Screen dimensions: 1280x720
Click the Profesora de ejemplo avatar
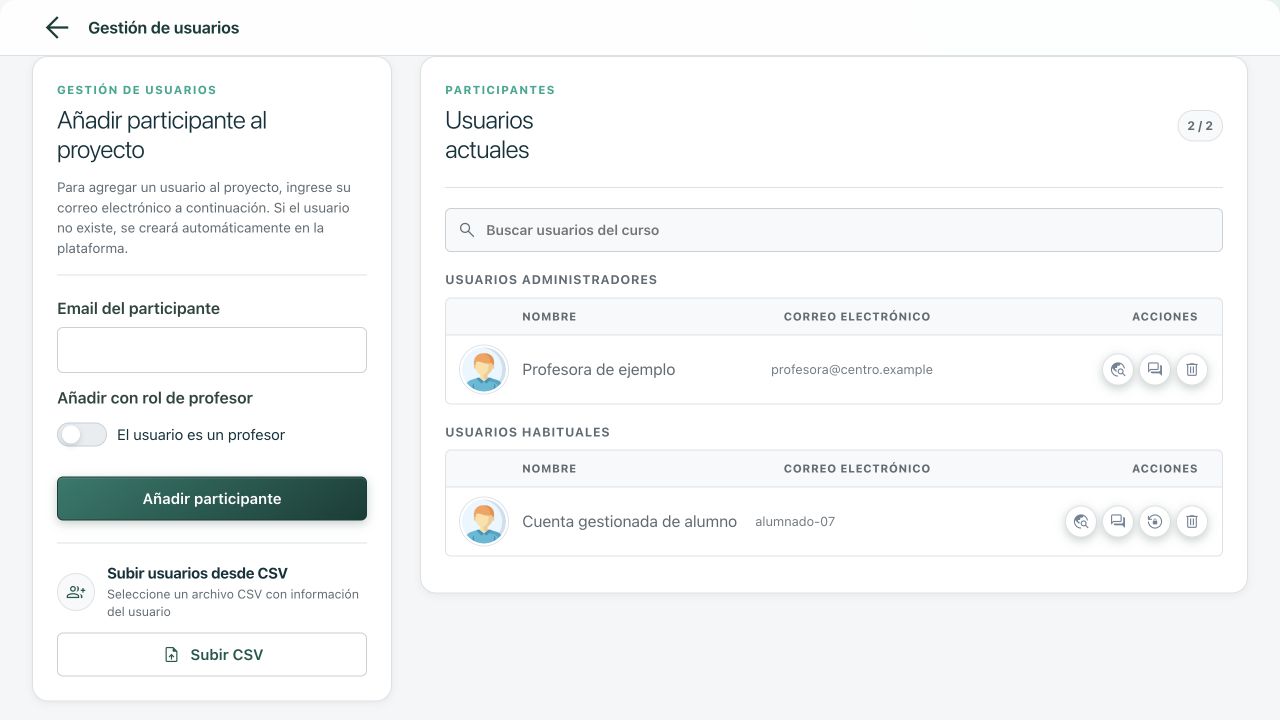tap(484, 369)
